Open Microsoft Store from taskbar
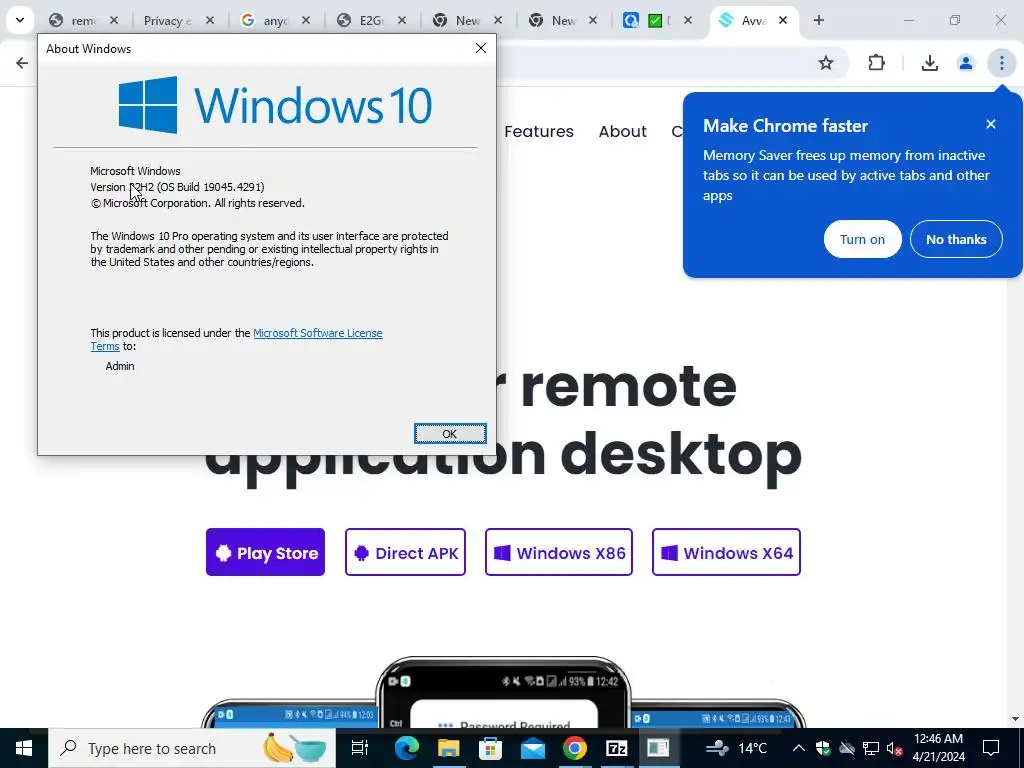This screenshot has width=1024, height=768. [x=490, y=748]
